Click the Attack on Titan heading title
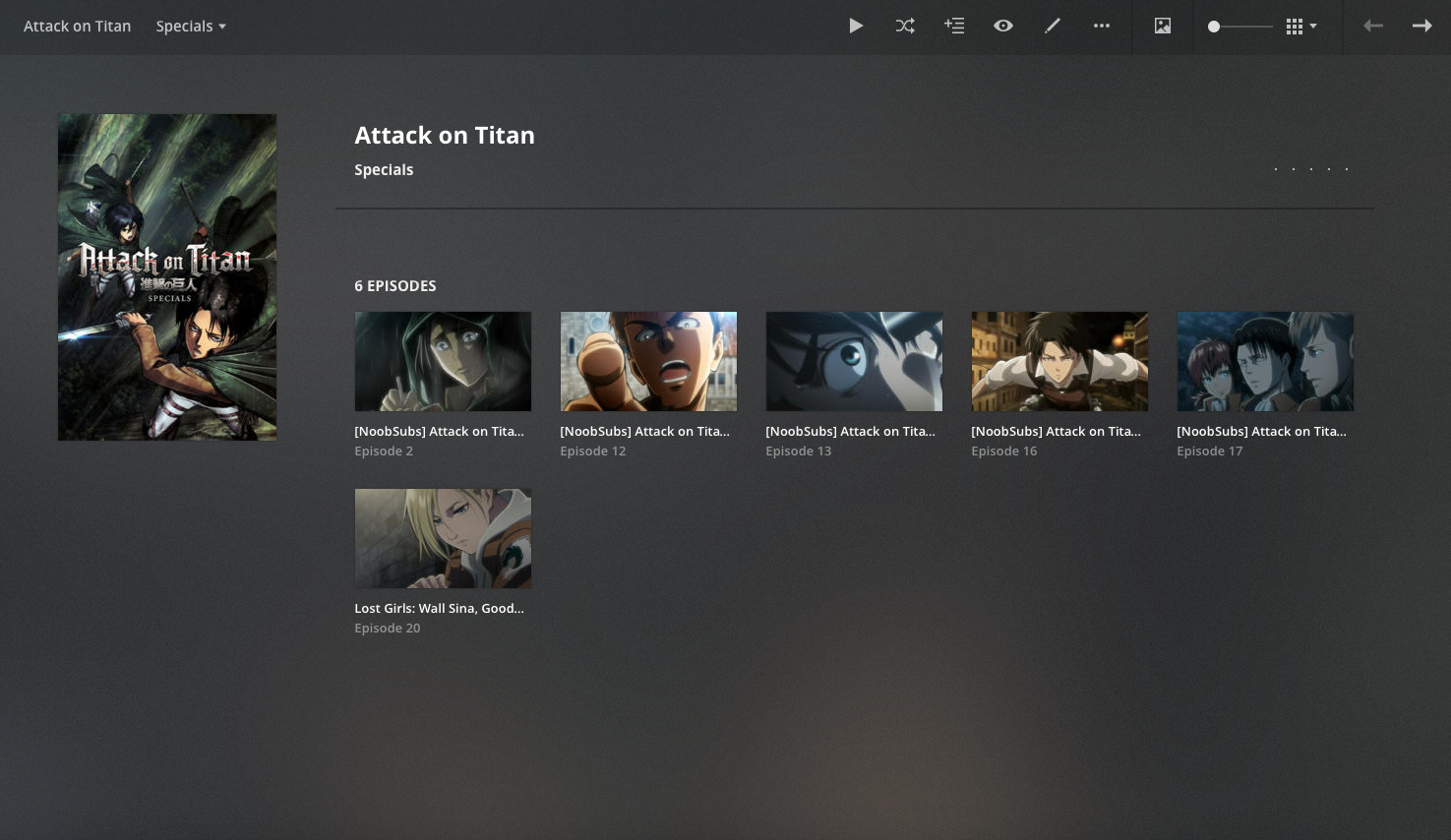Screen dimensions: 1451x840 tap(445, 135)
